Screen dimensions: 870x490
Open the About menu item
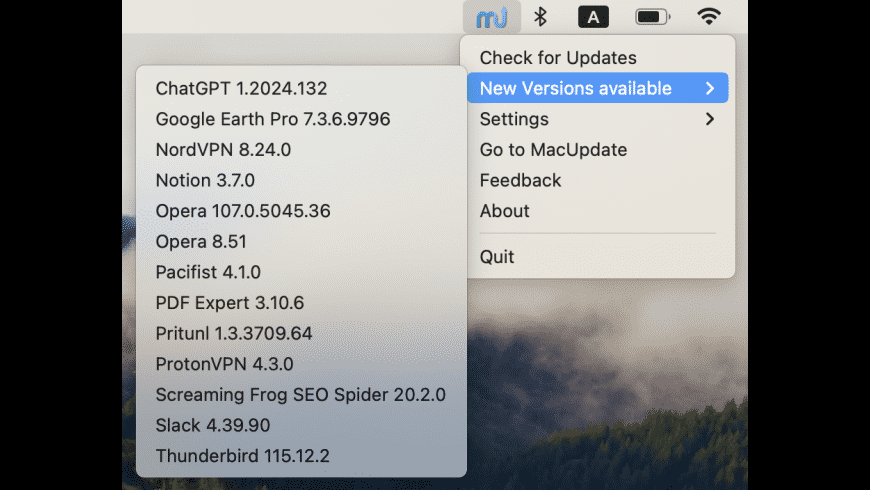tap(598, 211)
